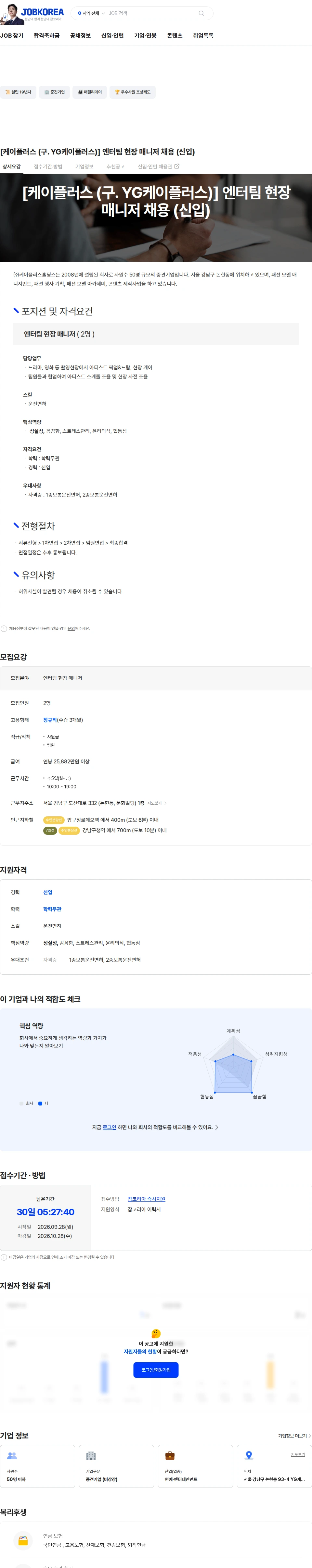The height and width of the screenshot is (1568, 312).
Task: Click the 연금·보험 benefits icon
Action: tap(23, 1541)
